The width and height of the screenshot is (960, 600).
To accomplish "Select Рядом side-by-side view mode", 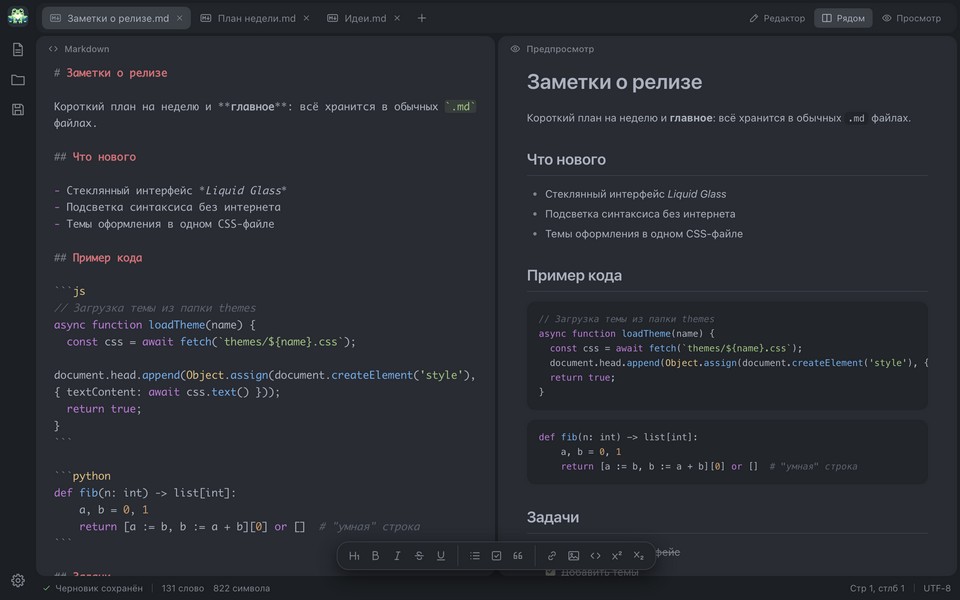I will [x=843, y=18].
